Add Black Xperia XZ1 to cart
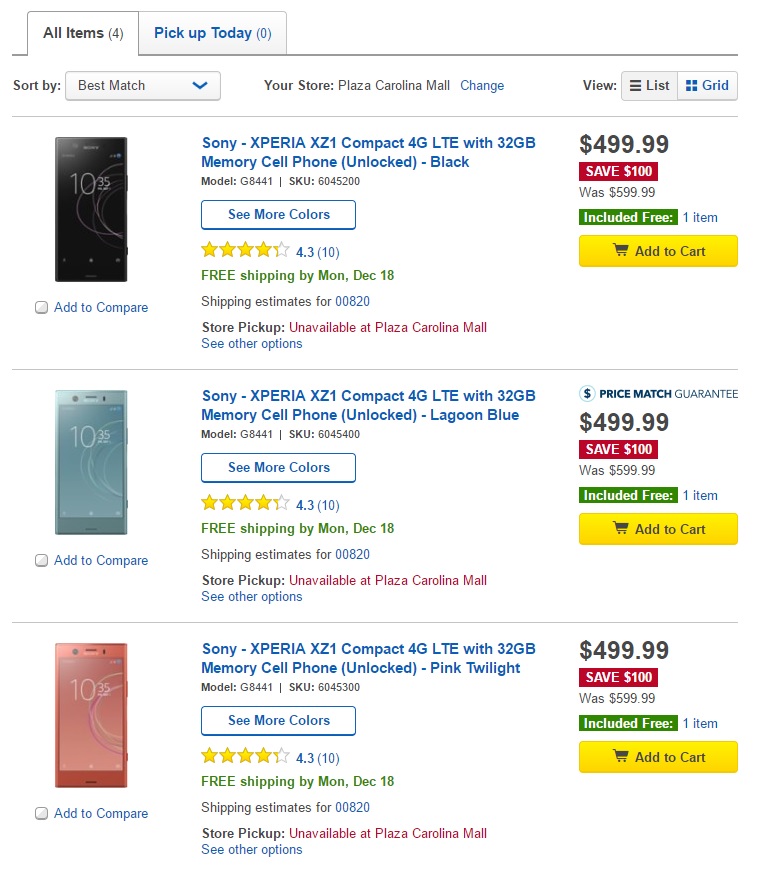The width and height of the screenshot is (777, 869). point(658,251)
